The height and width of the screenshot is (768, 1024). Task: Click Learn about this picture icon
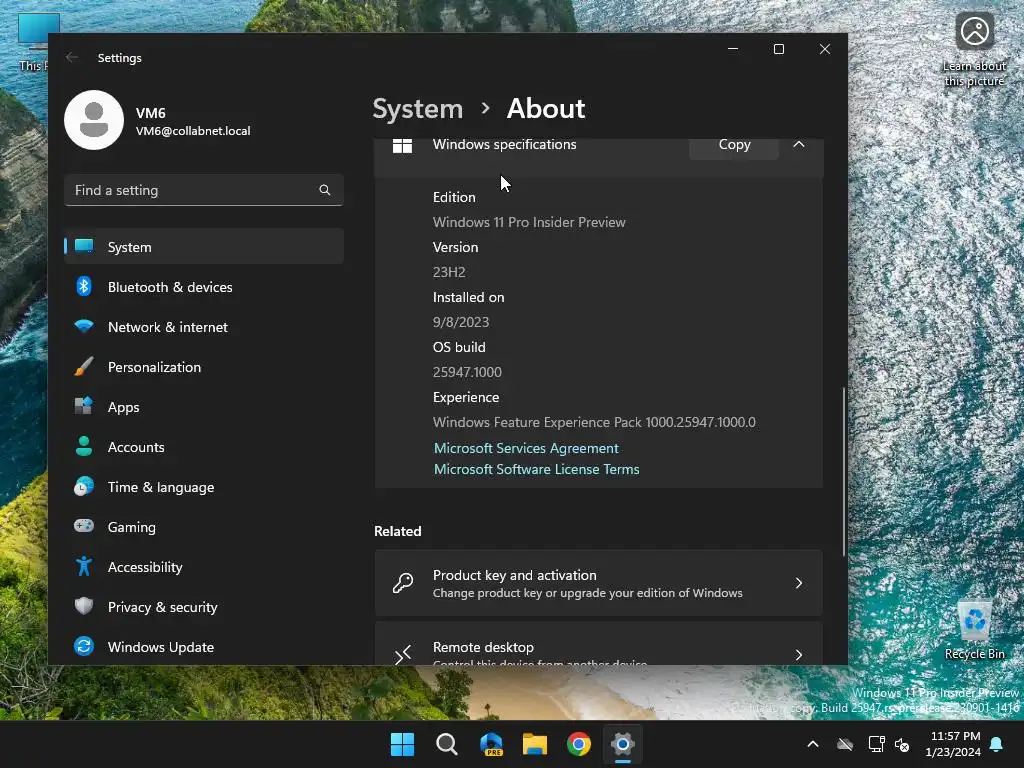[x=974, y=50]
